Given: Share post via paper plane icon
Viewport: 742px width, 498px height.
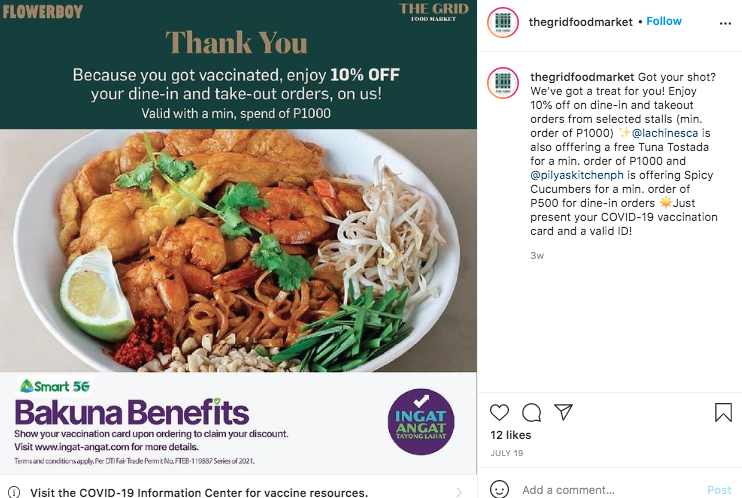Looking at the screenshot, I should [564, 412].
